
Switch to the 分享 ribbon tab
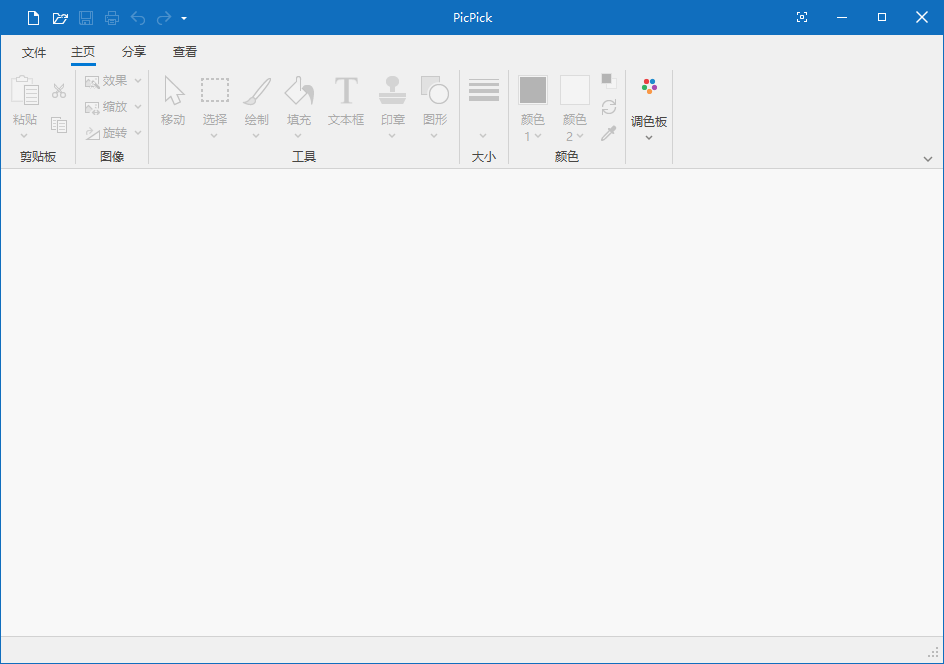coord(133,52)
